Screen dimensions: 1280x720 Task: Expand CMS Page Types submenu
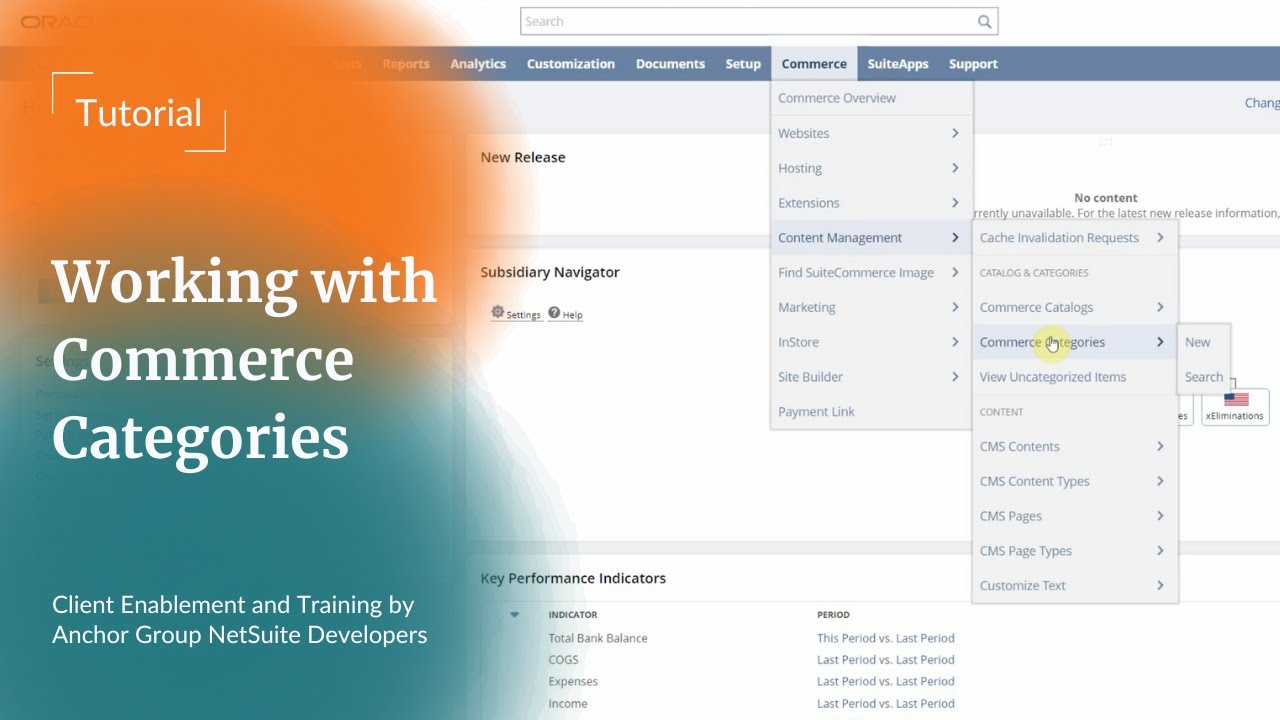pos(1075,551)
